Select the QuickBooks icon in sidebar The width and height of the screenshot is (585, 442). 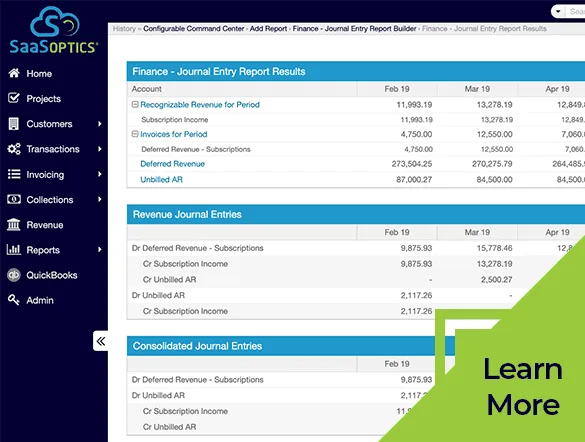point(14,275)
